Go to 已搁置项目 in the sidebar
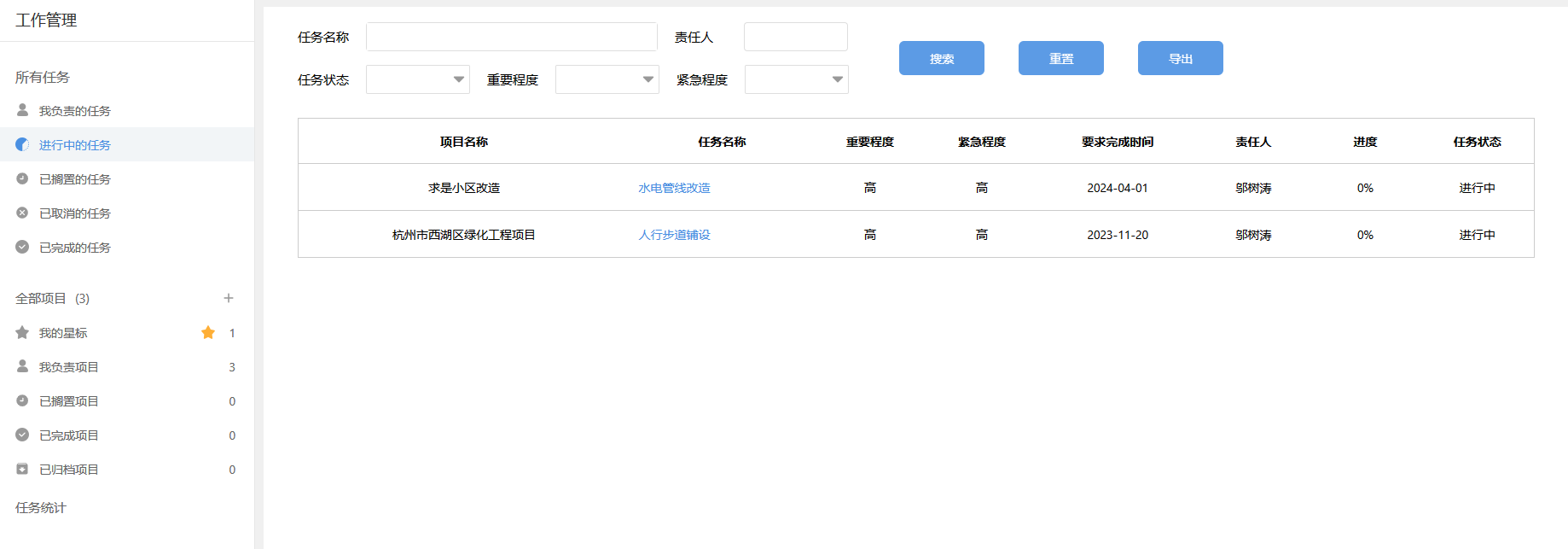Viewport: 1568px width, 549px height. click(x=69, y=401)
